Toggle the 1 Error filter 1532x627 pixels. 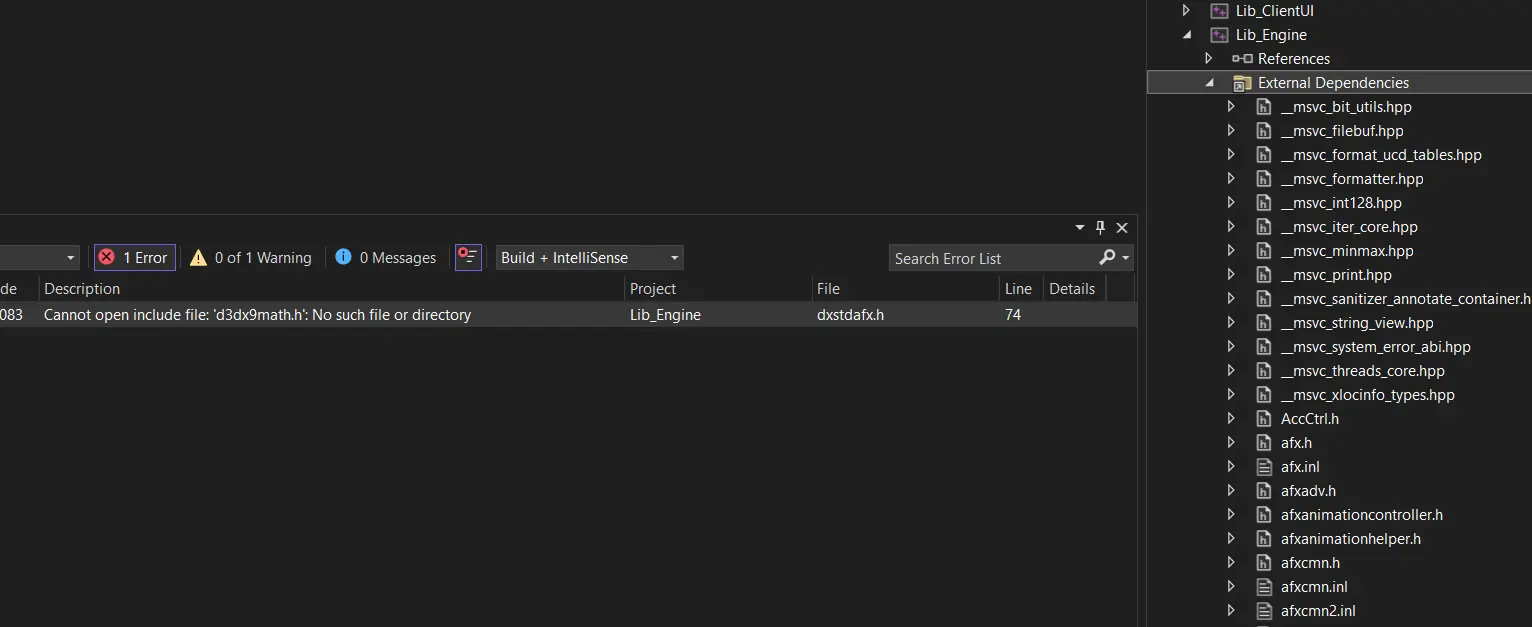[x=135, y=258]
